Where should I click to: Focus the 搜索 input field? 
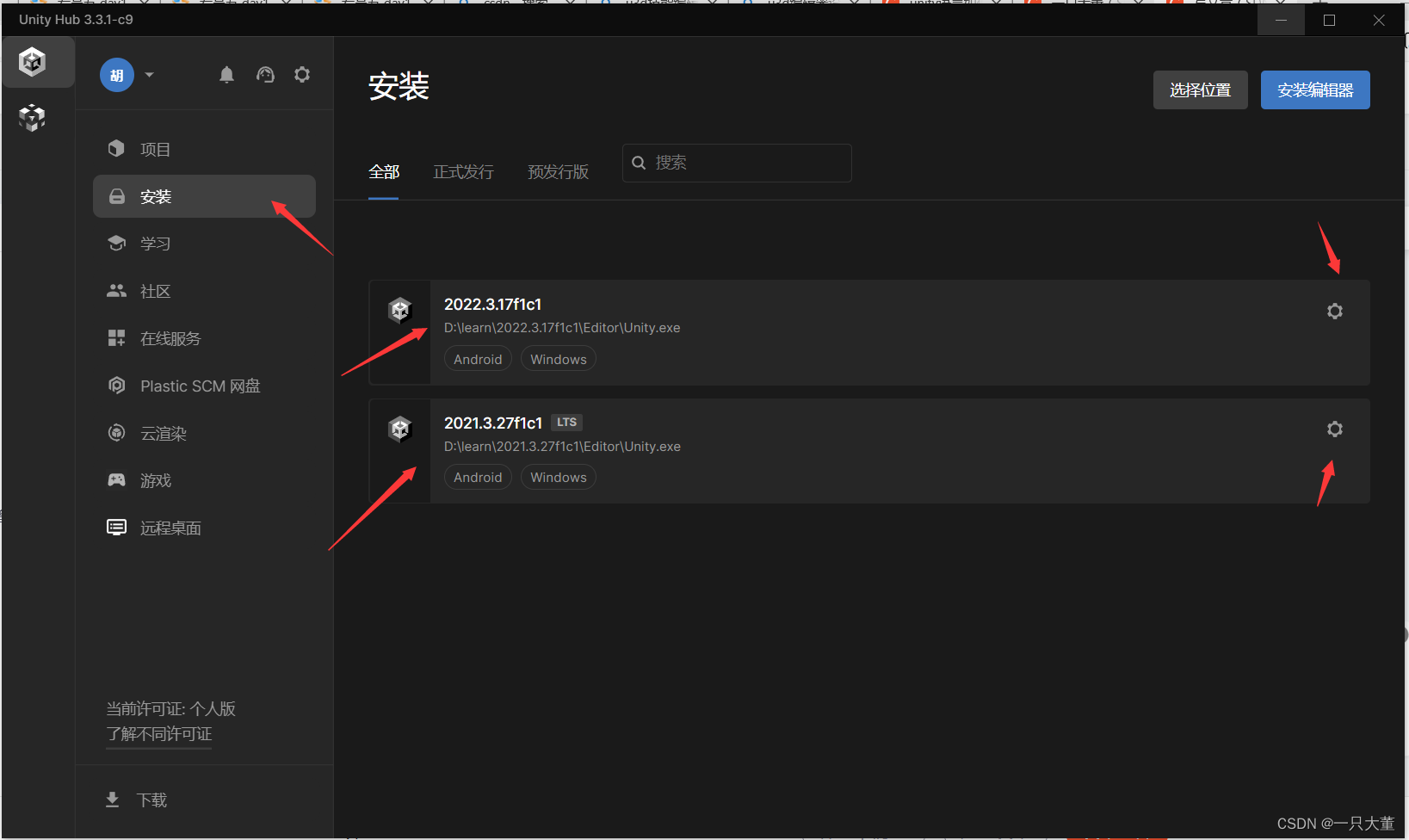tap(737, 163)
